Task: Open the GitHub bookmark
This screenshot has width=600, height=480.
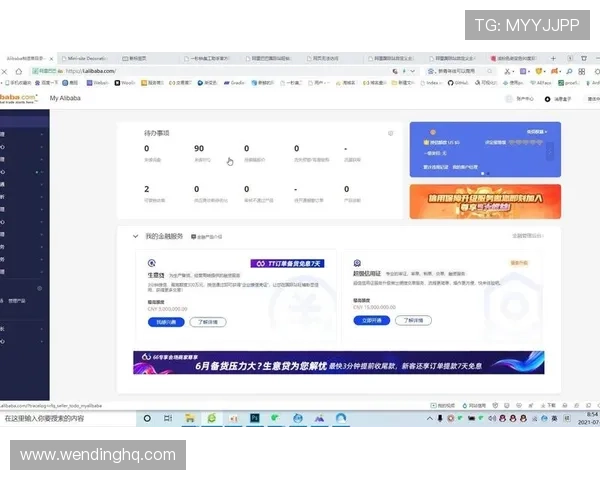Action: [x=458, y=83]
